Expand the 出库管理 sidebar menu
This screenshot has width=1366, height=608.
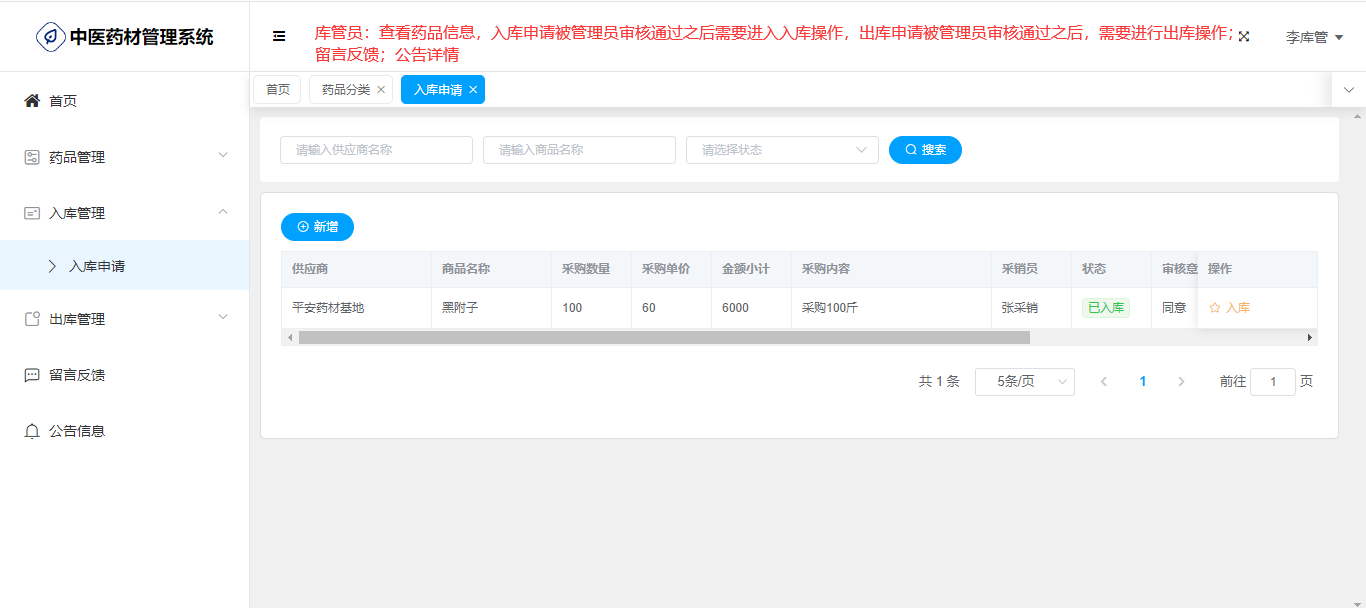click(x=124, y=319)
